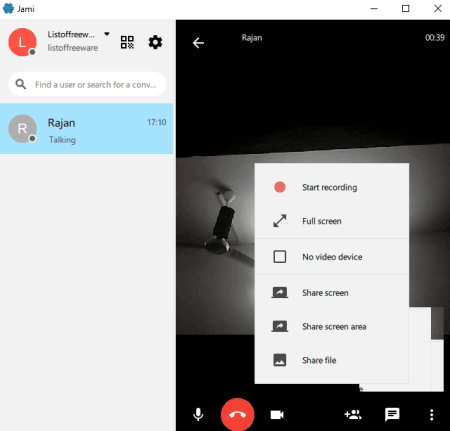Select Share file menu entry
The height and width of the screenshot is (431, 450).
[332, 360]
